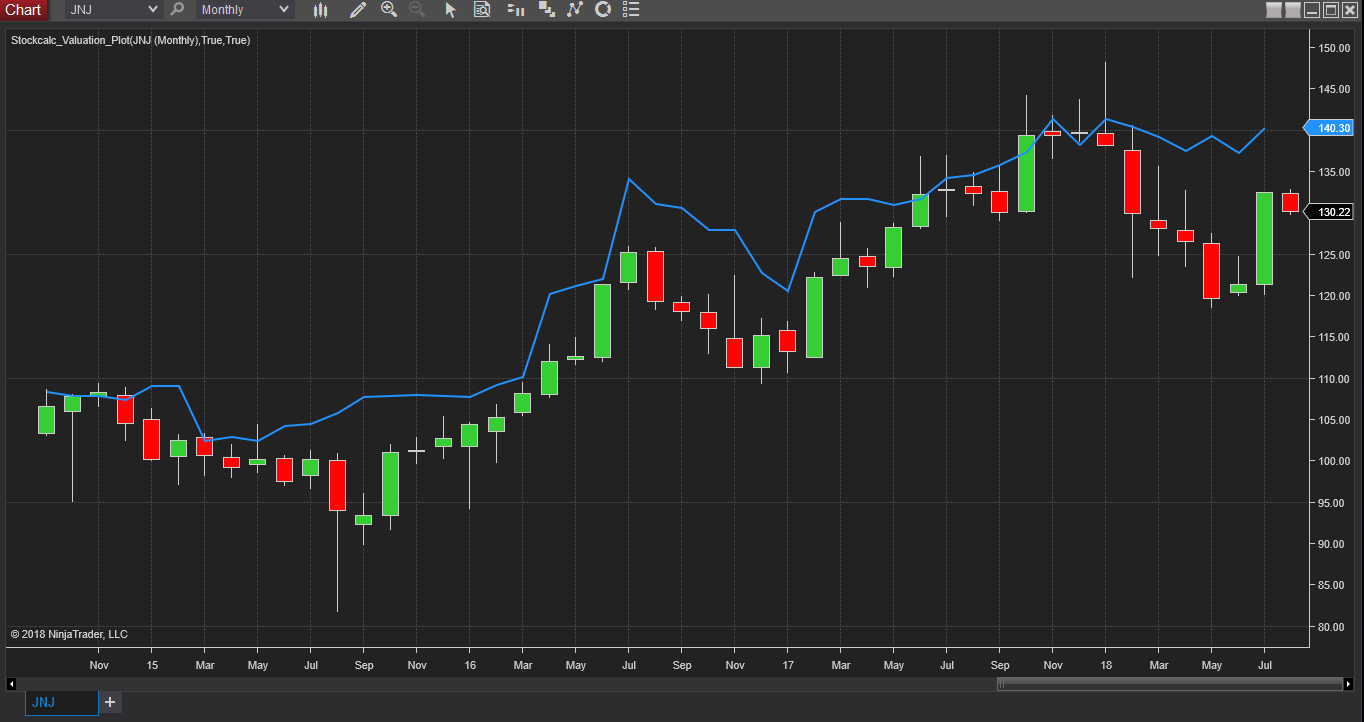
Task: Click the 140.30 blue price marker
Action: coord(1332,128)
